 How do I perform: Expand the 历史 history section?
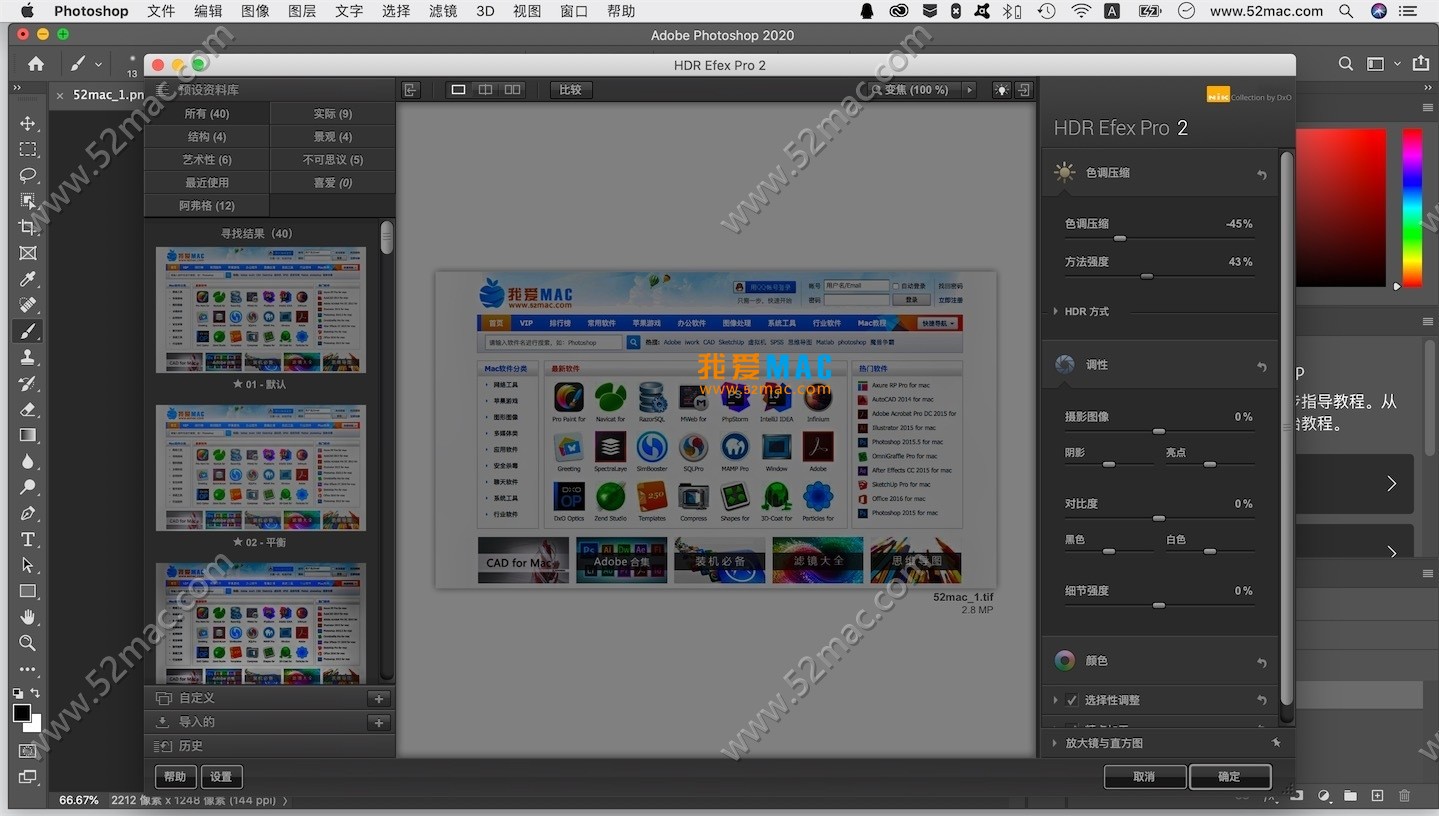coord(269,746)
